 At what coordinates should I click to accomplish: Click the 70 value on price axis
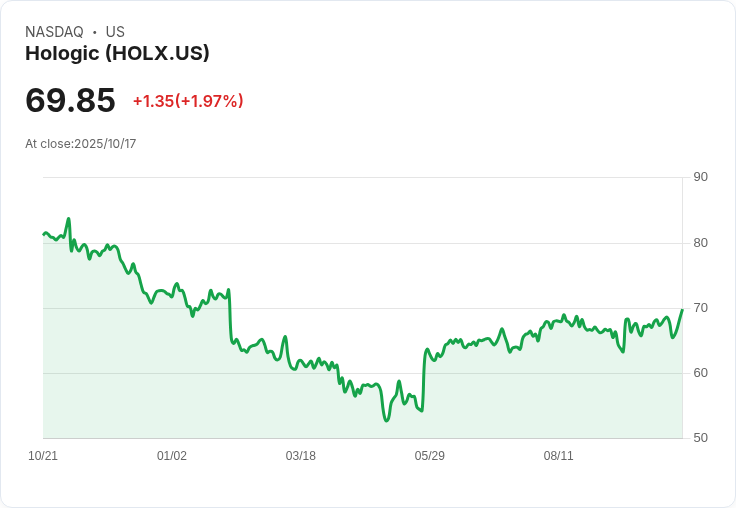pos(701,307)
